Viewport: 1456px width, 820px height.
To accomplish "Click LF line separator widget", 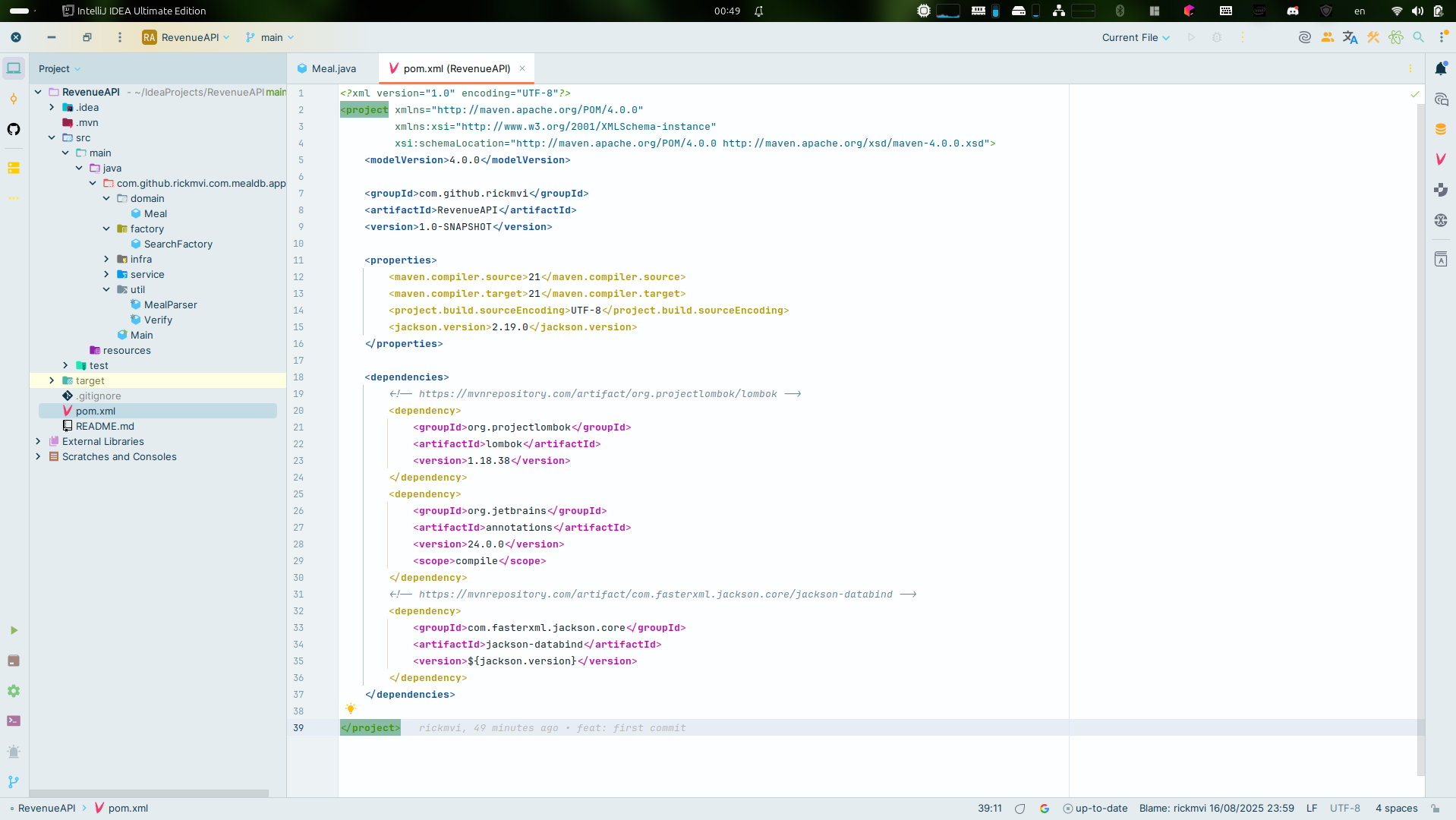I will [x=1311, y=809].
